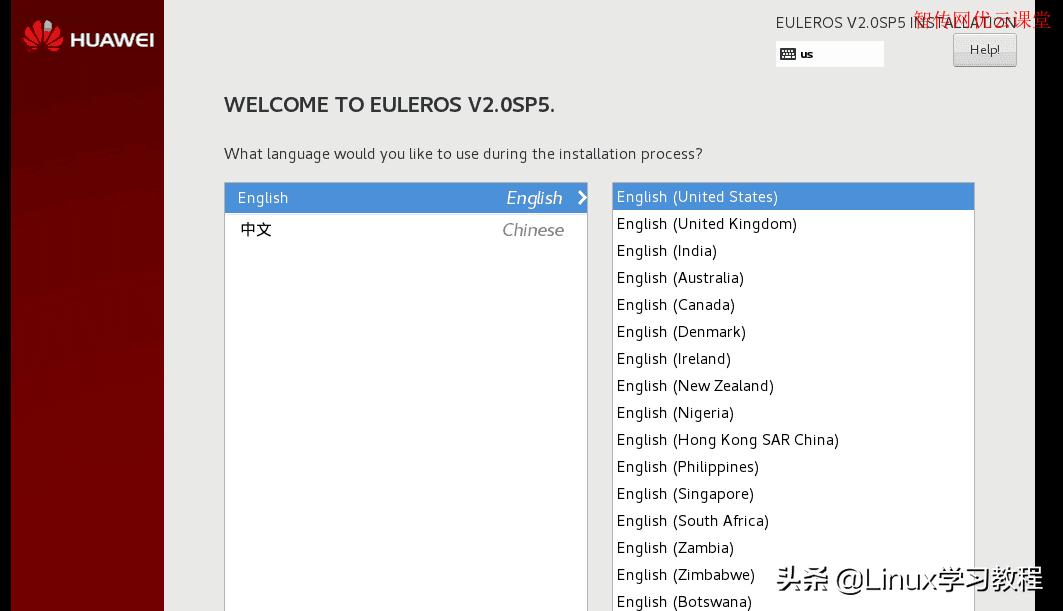
Task: Choose English (India) locale
Action: [x=793, y=251]
